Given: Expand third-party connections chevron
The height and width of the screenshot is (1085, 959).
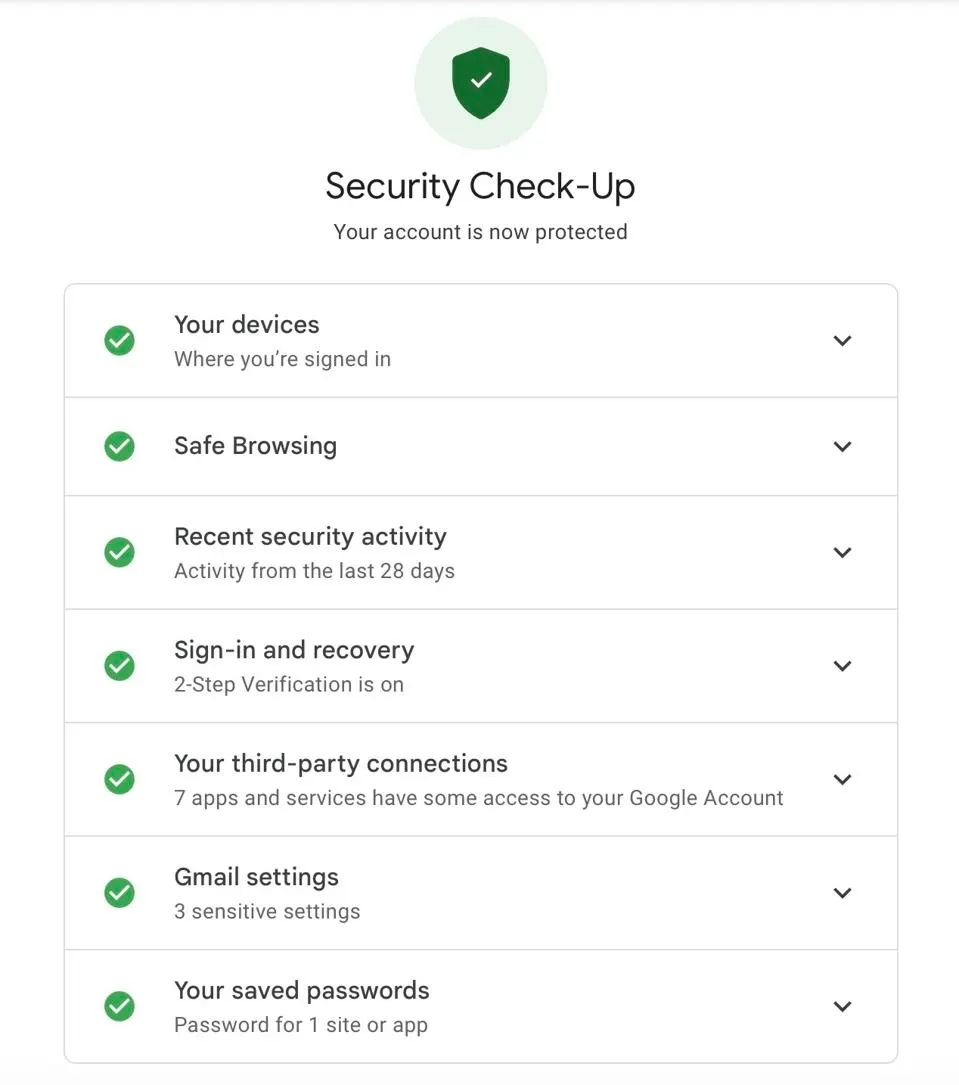Looking at the screenshot, I should pos(842,779).
